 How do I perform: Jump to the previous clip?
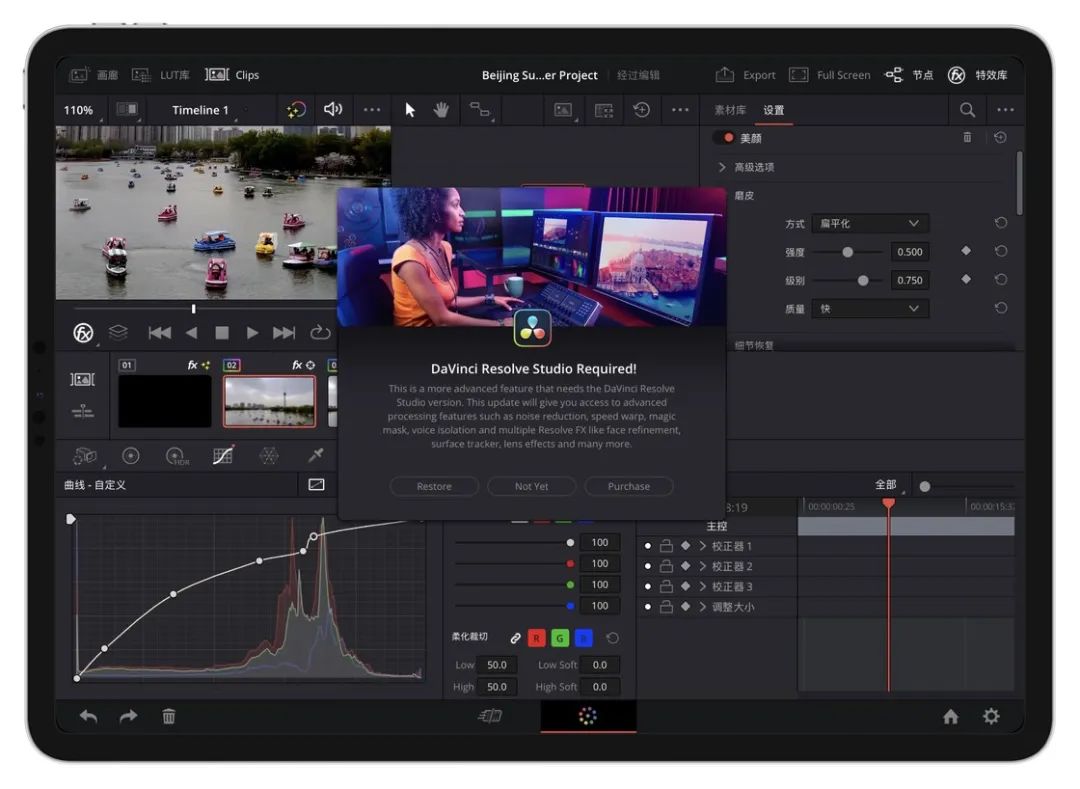pyautogui.click(x=160, y=333)
